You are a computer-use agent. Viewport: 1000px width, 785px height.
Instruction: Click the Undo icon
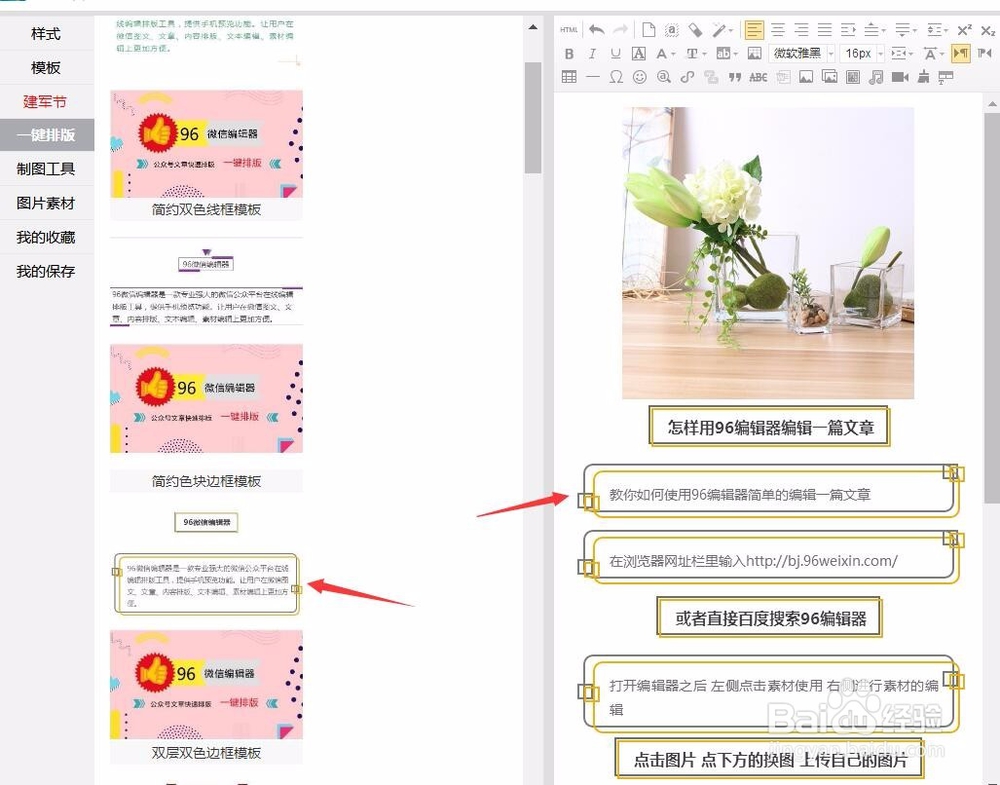pyautogui.click(x=596, y=29)
